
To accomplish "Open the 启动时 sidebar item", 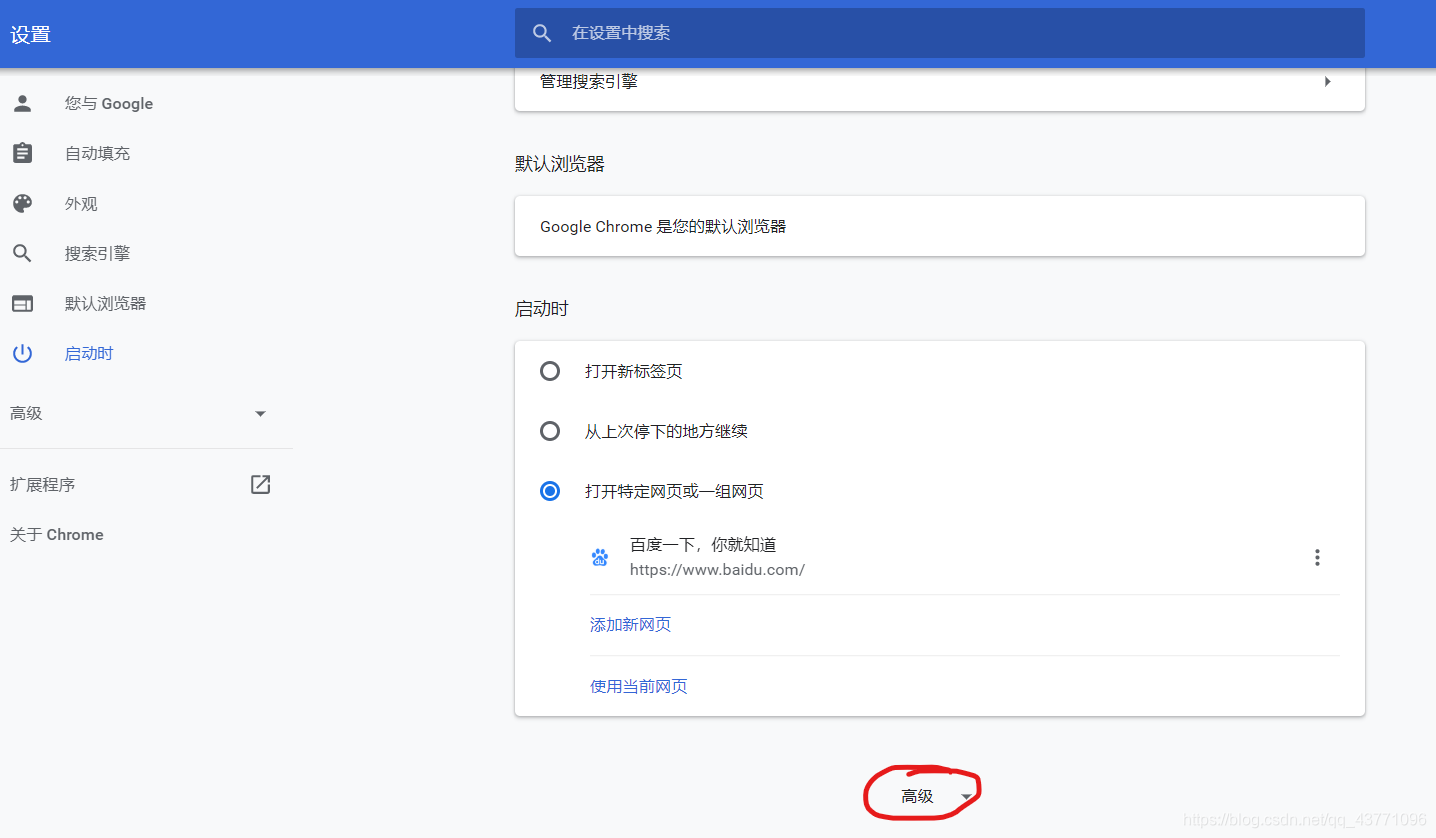I will tap(89, 353).
